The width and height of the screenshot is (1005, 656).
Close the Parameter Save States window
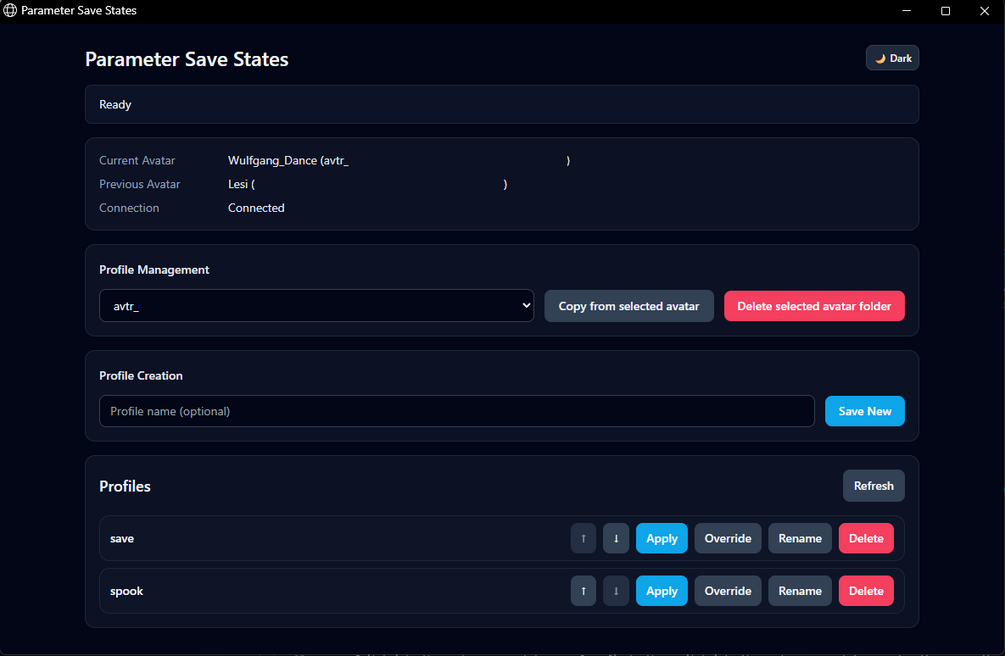[984, 11]
